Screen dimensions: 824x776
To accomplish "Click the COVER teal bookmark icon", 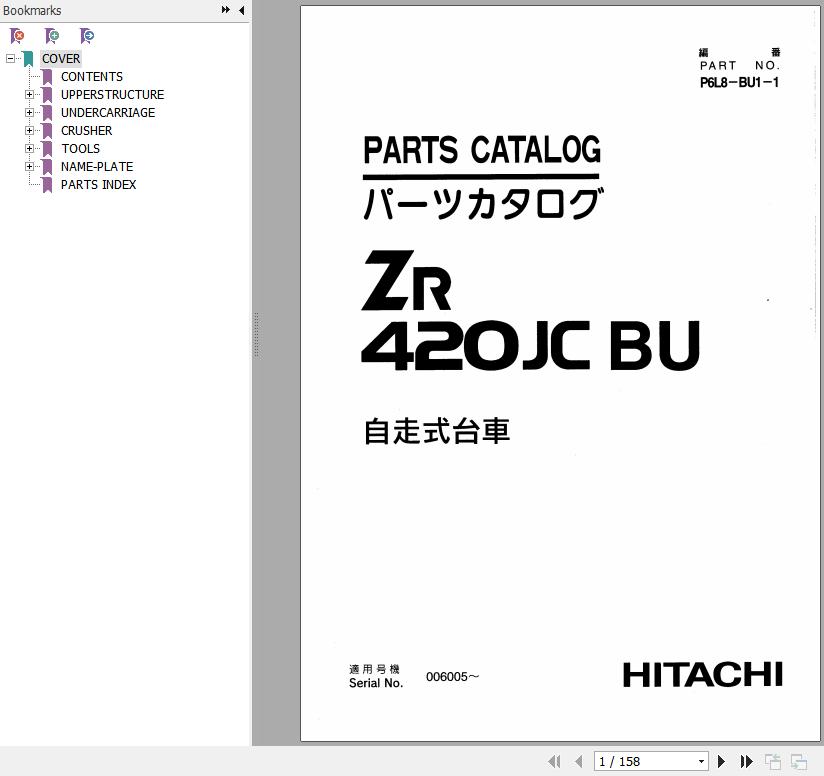I will tap(28, 59).
